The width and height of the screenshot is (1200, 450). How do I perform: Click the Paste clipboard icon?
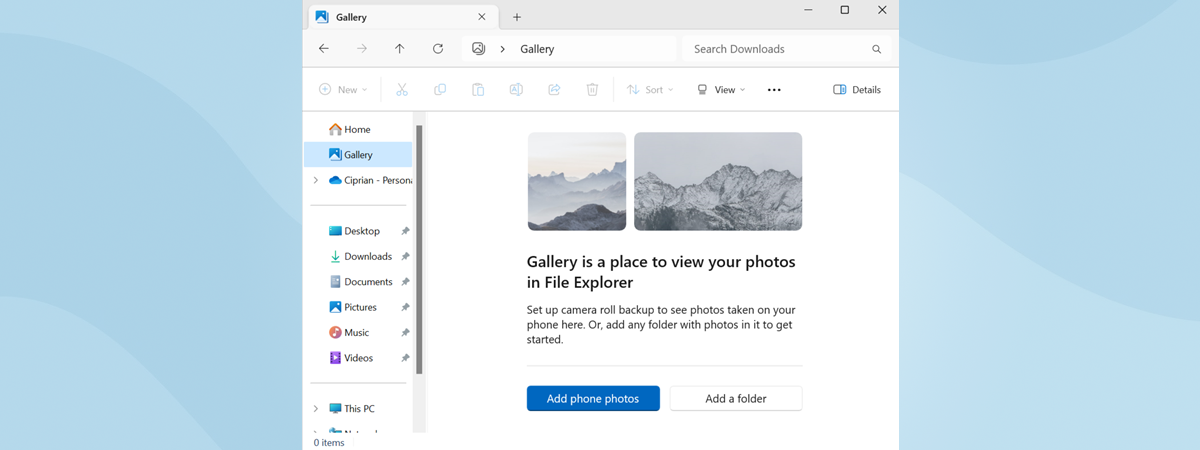point(478,90)
